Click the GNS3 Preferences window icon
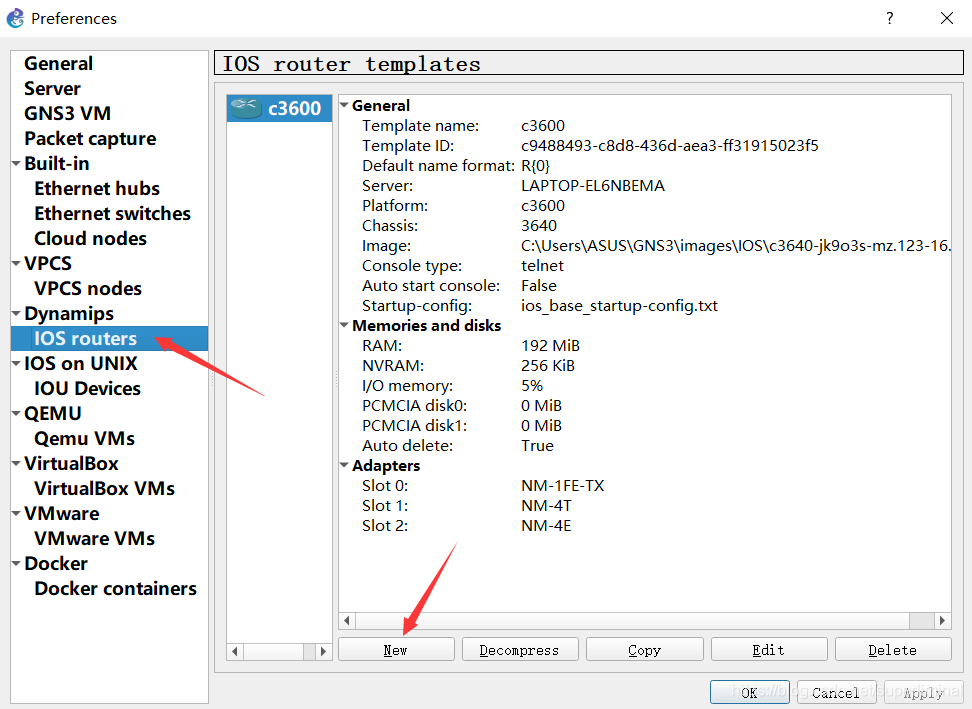Viewport: 972px width, 709px height. [15, 18]
